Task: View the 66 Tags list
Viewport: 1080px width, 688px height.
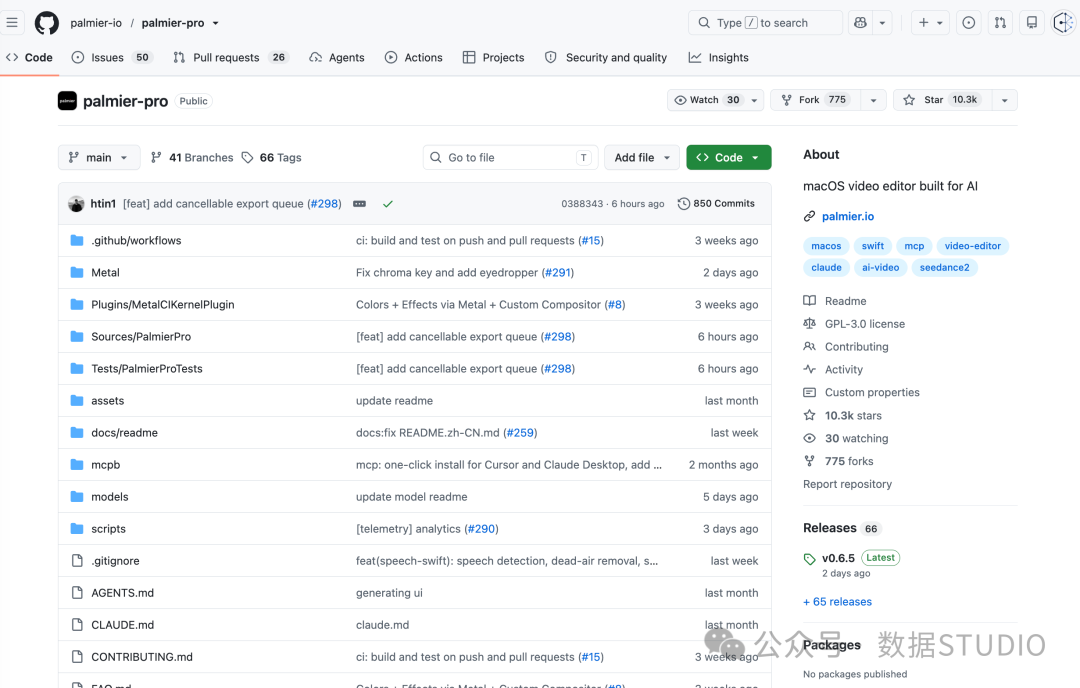Action: pyautogui.click(x=272, y=158)
